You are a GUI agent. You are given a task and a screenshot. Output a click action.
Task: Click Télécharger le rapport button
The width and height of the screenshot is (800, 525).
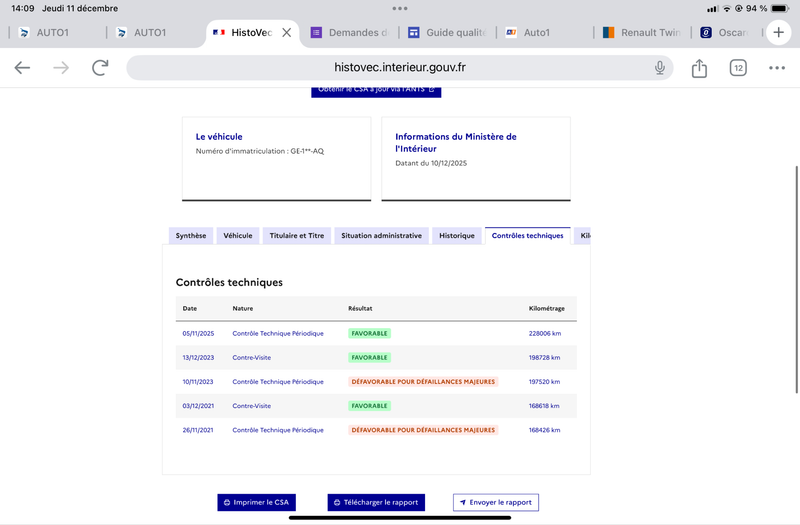point(375,502)
